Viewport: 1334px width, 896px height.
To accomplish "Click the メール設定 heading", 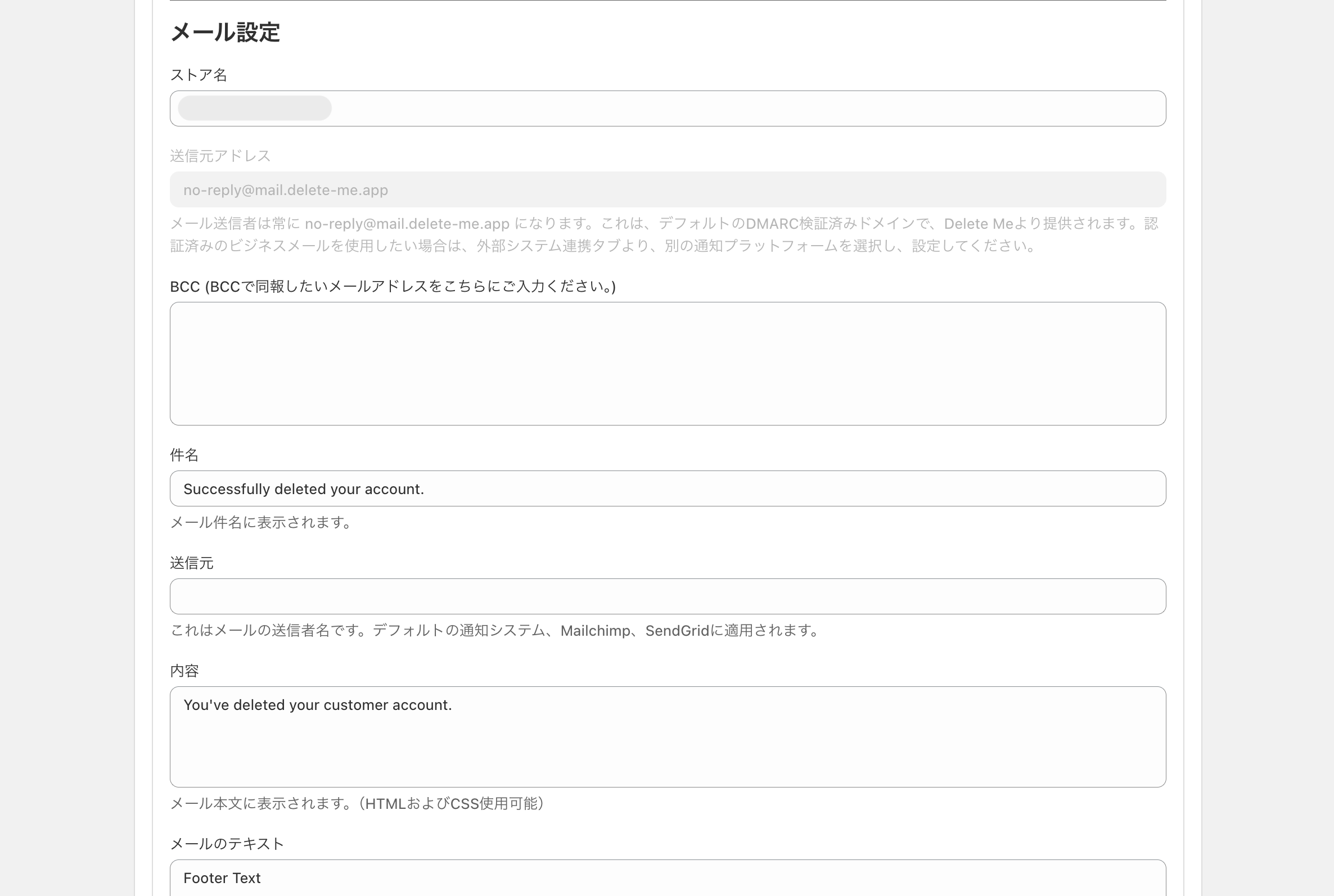I will tap(225, 32).
